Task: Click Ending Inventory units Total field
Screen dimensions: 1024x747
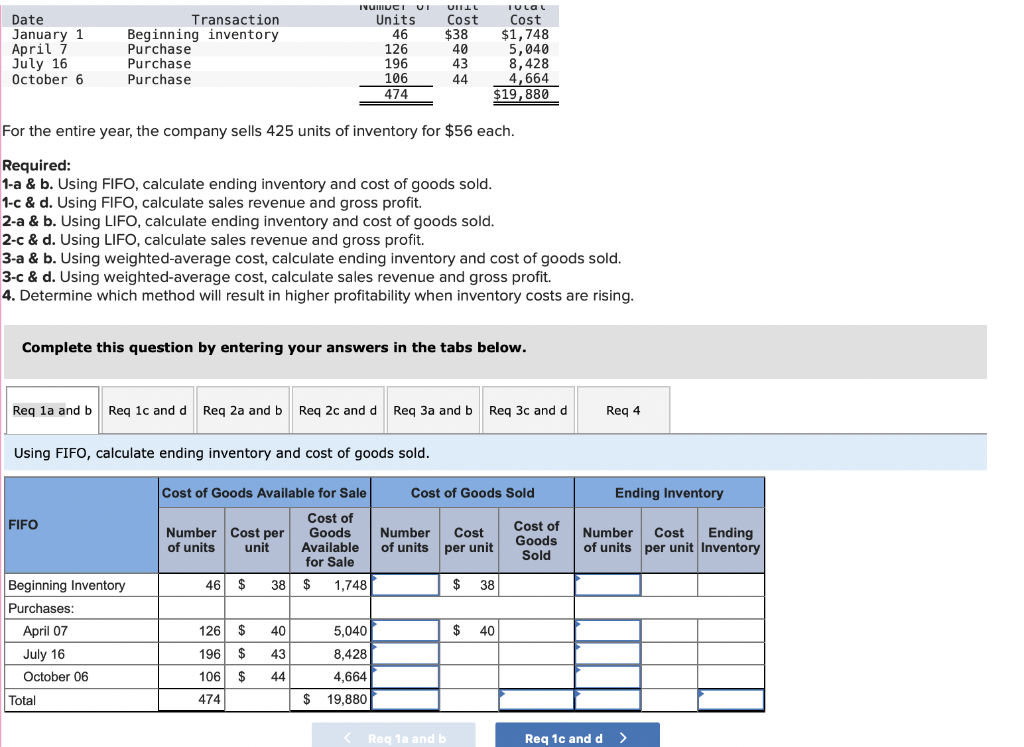Action: tap(608, 700)
